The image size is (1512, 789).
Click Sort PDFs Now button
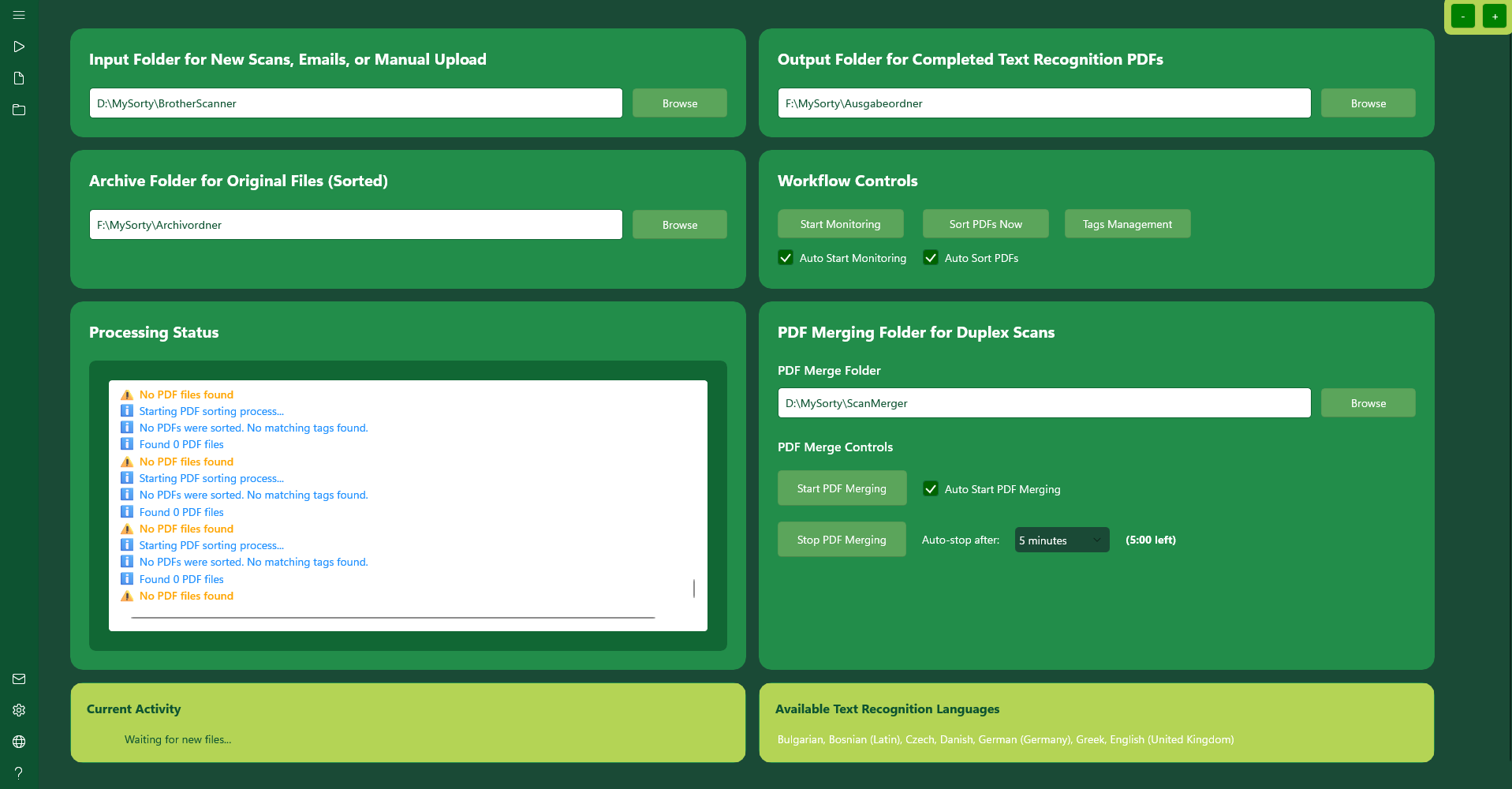click(985, 223)
